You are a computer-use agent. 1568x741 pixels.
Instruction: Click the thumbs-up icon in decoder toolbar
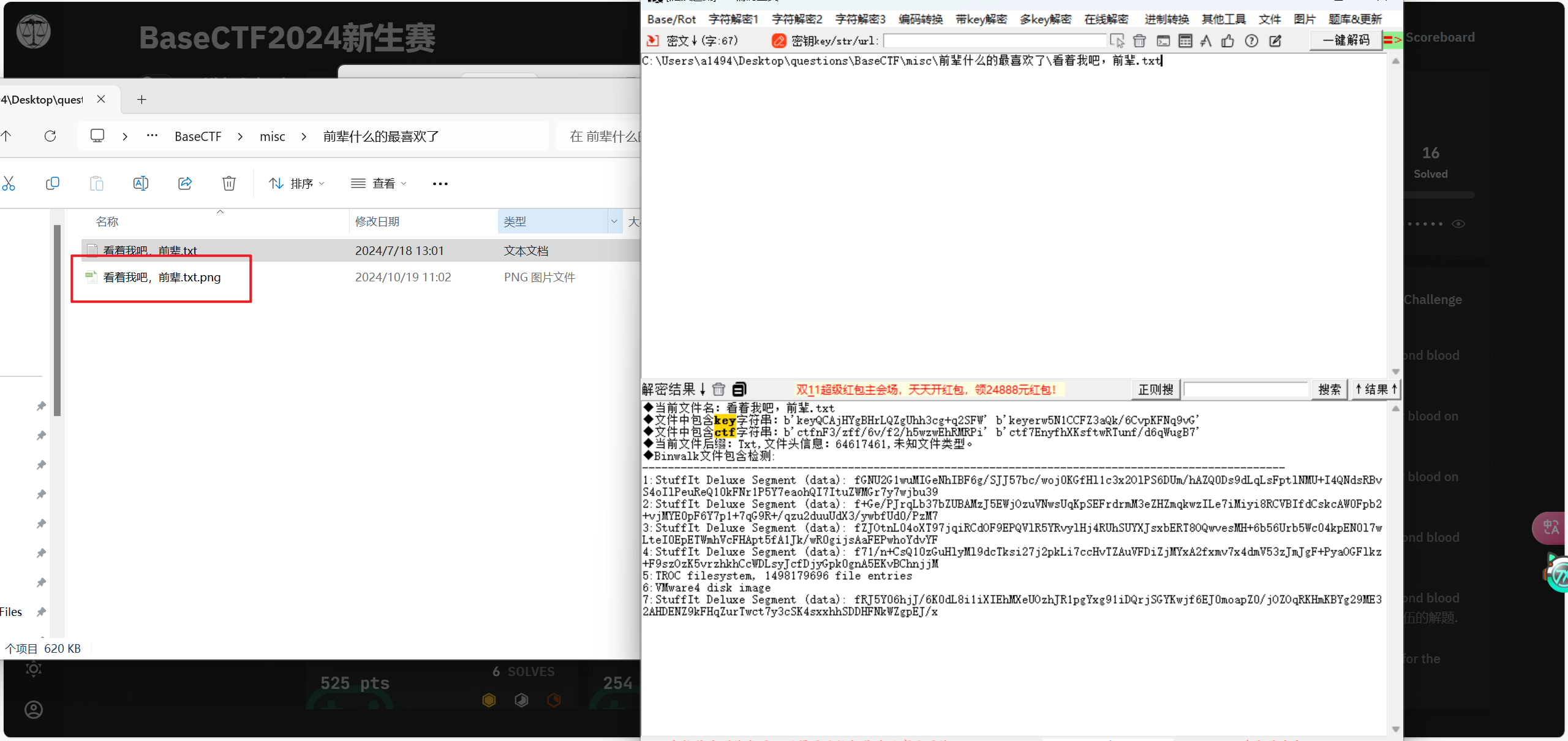tap(1228, 40)
